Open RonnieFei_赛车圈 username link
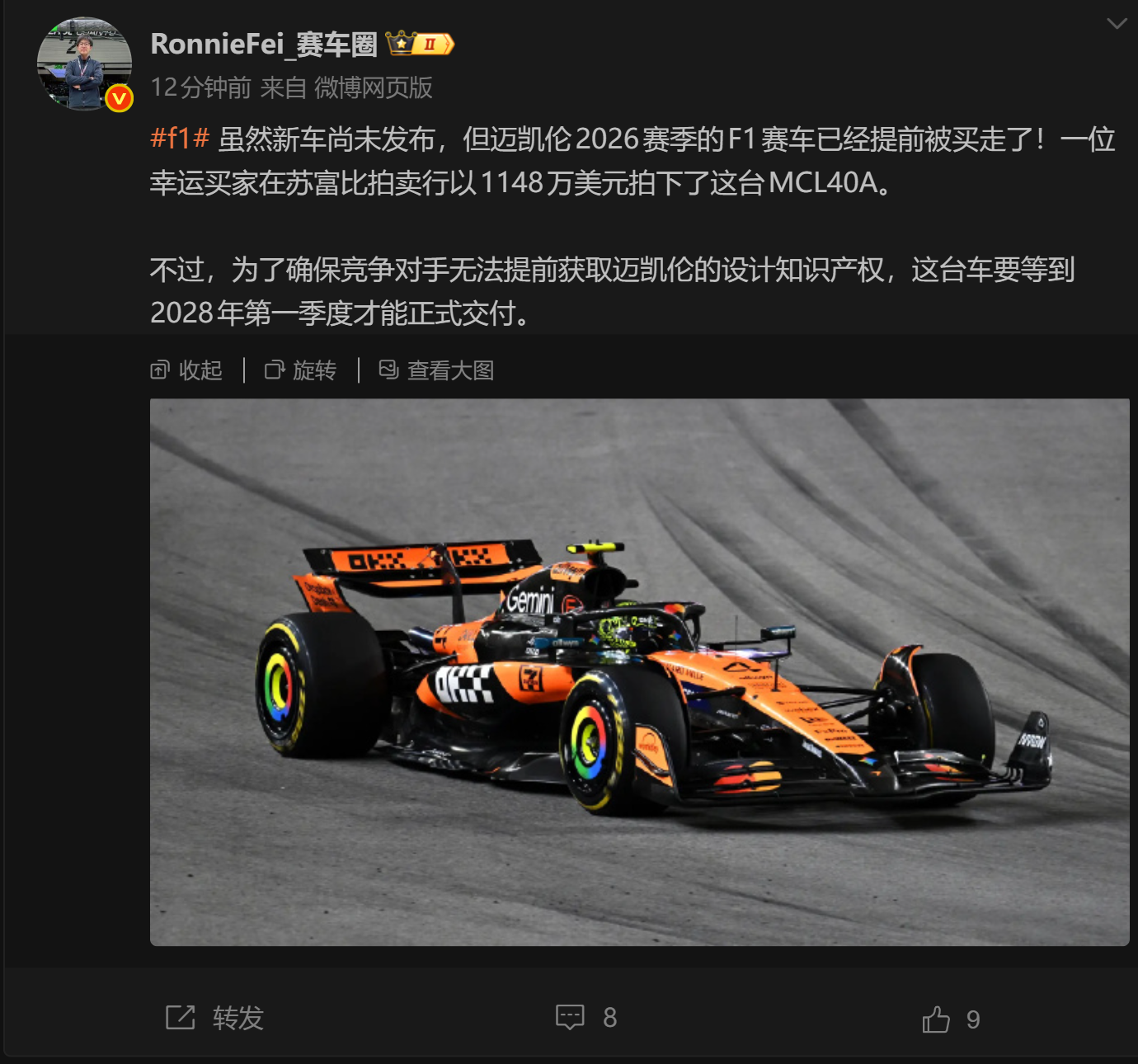Image resolution: width=1138 pixels, height=1064 pixels. tap(264, 44)
